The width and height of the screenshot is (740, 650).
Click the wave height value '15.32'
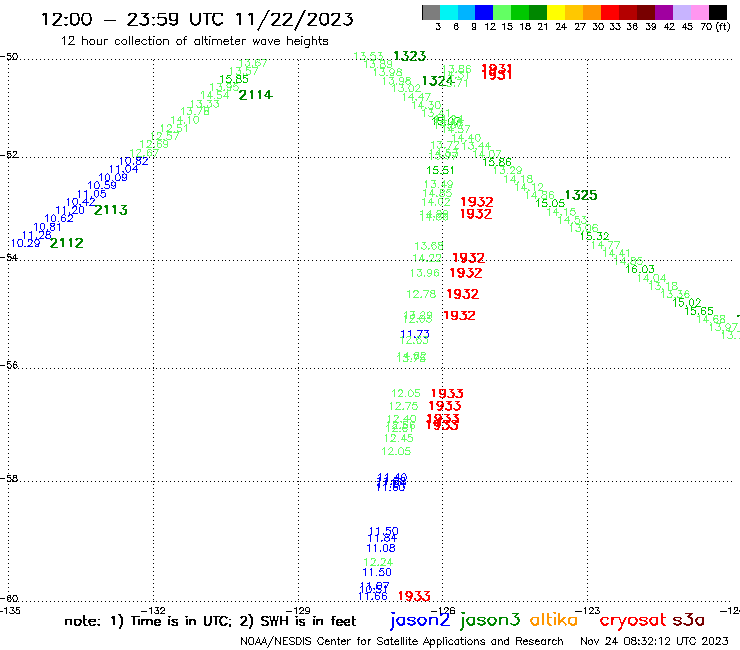tap(595, 236)
